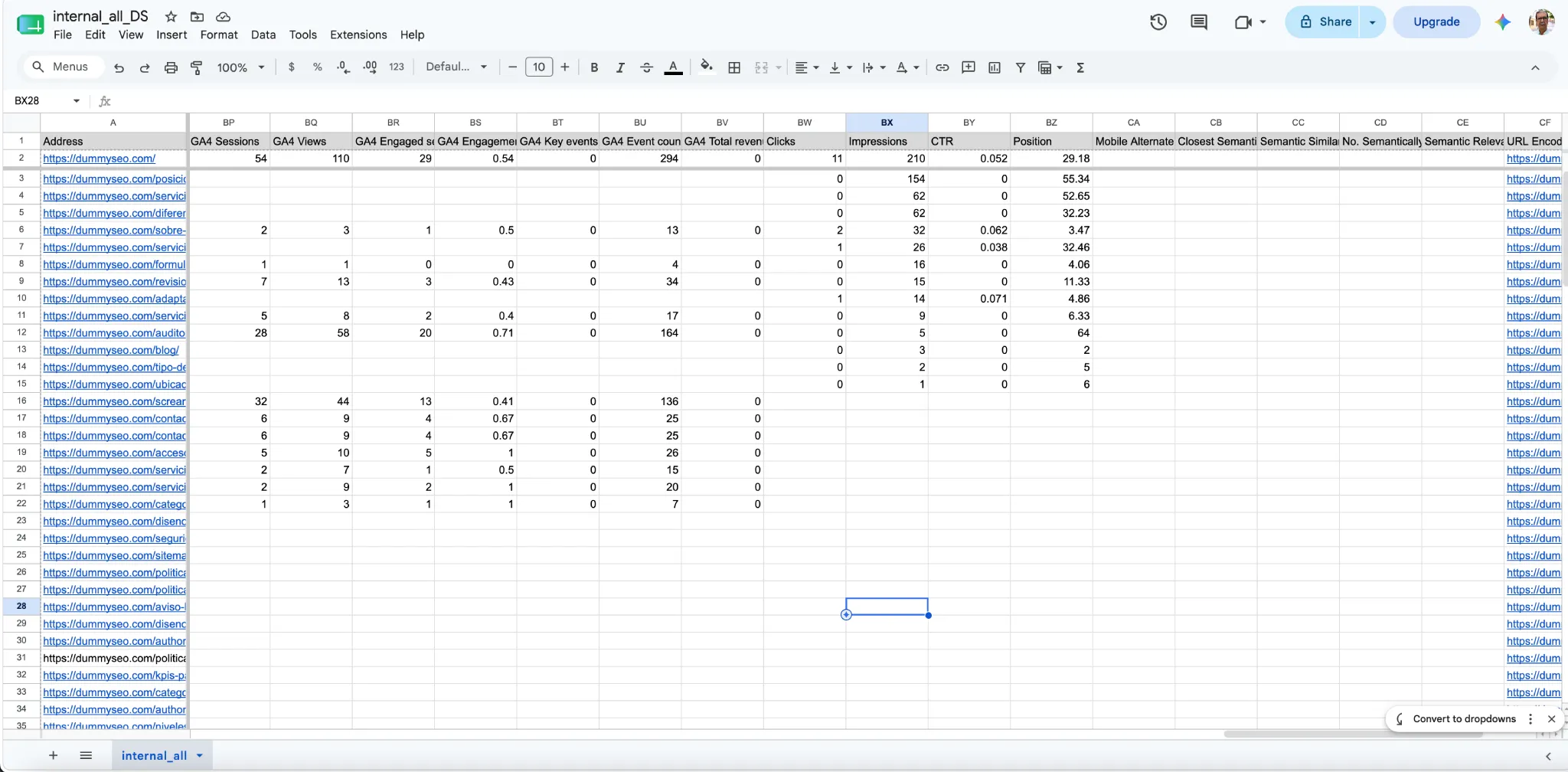The height and width of the screenshot is (772, 1568).
Task: Click Convert to dropdowns suggestion
Action: (1464, 719)
